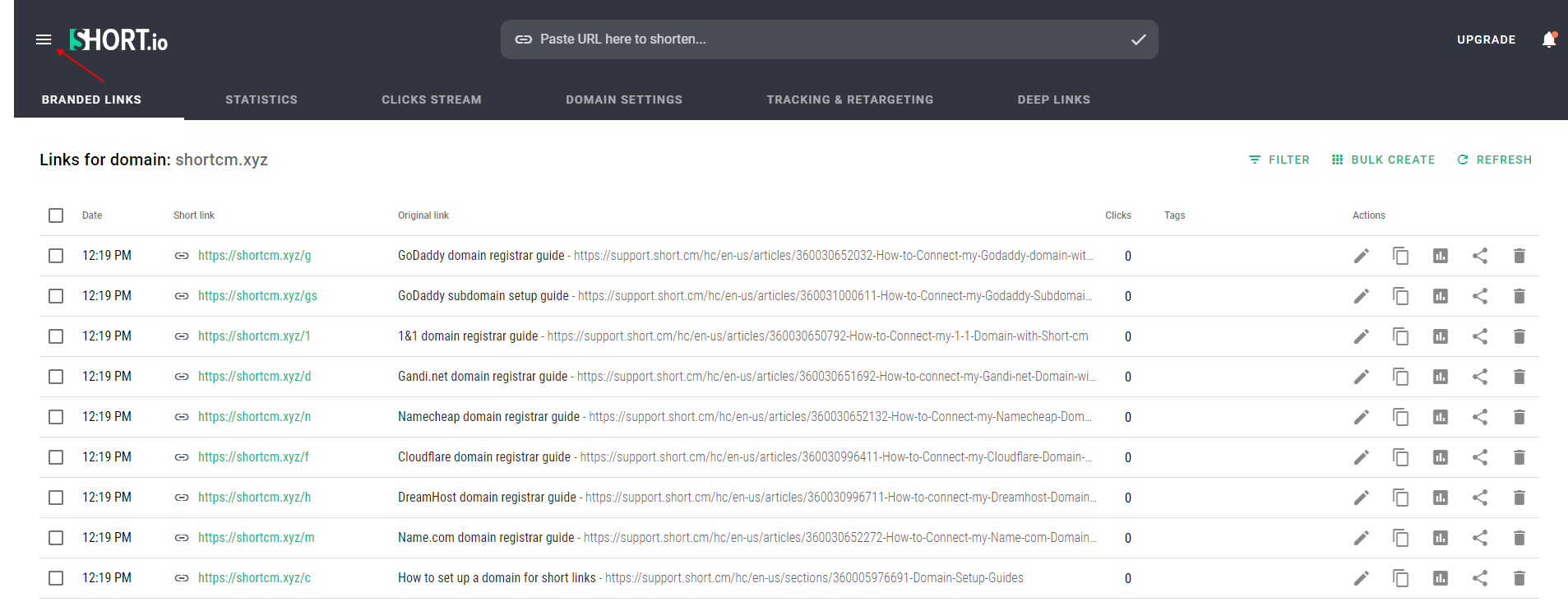This screenshot has height=602, width=1568.
Task: Share the shortcm.xyz/f link
Action: coord(1480,457)
